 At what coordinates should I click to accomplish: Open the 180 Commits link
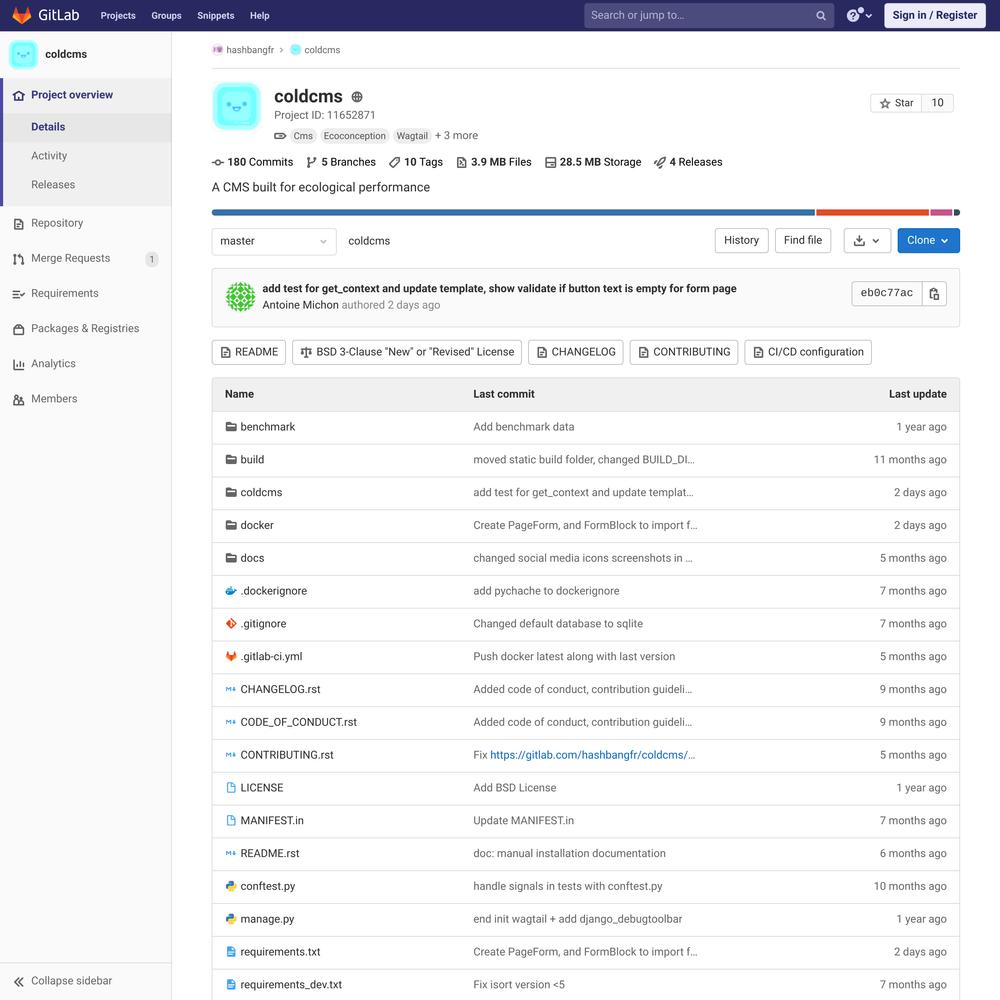253,163
